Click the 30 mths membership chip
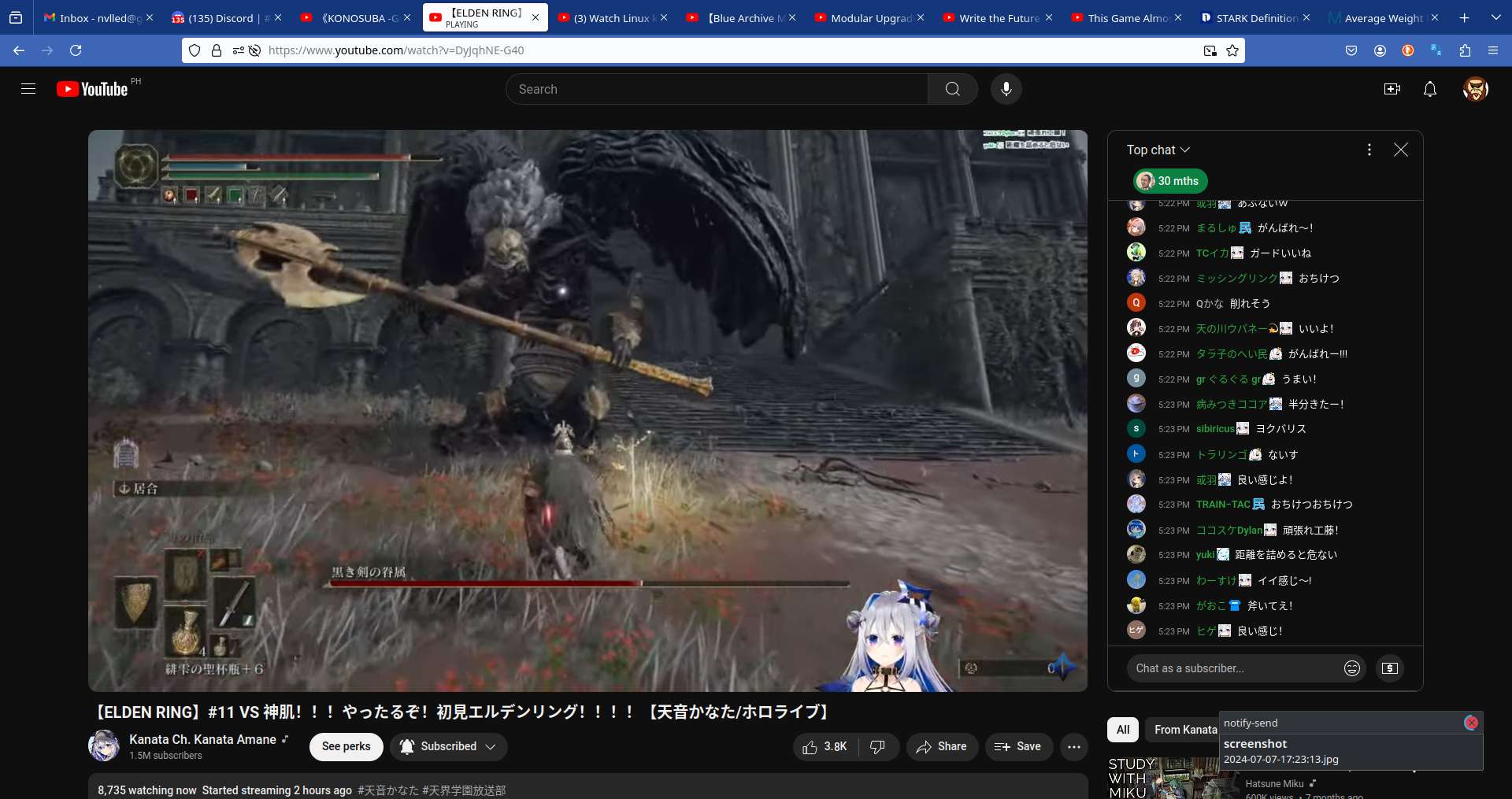The image size is (1512, 799). coord(1170,181)
